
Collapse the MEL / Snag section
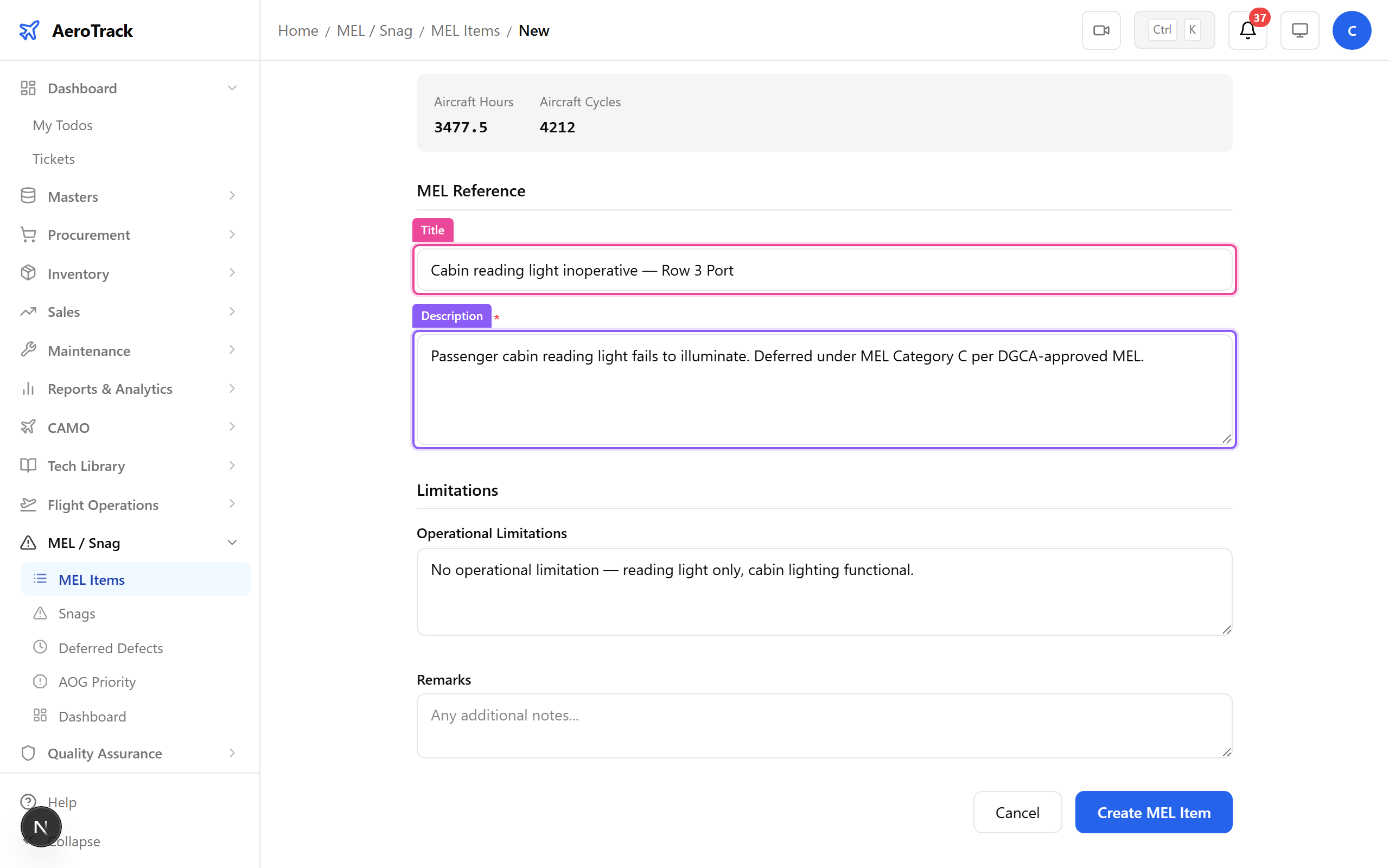point(232,542)
